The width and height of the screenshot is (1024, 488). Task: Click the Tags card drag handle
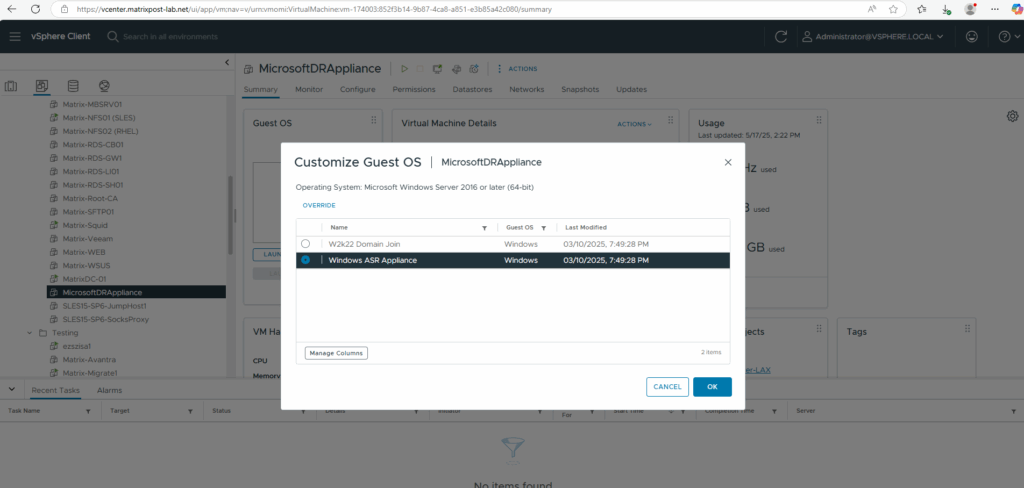click(x=967, y=329)
